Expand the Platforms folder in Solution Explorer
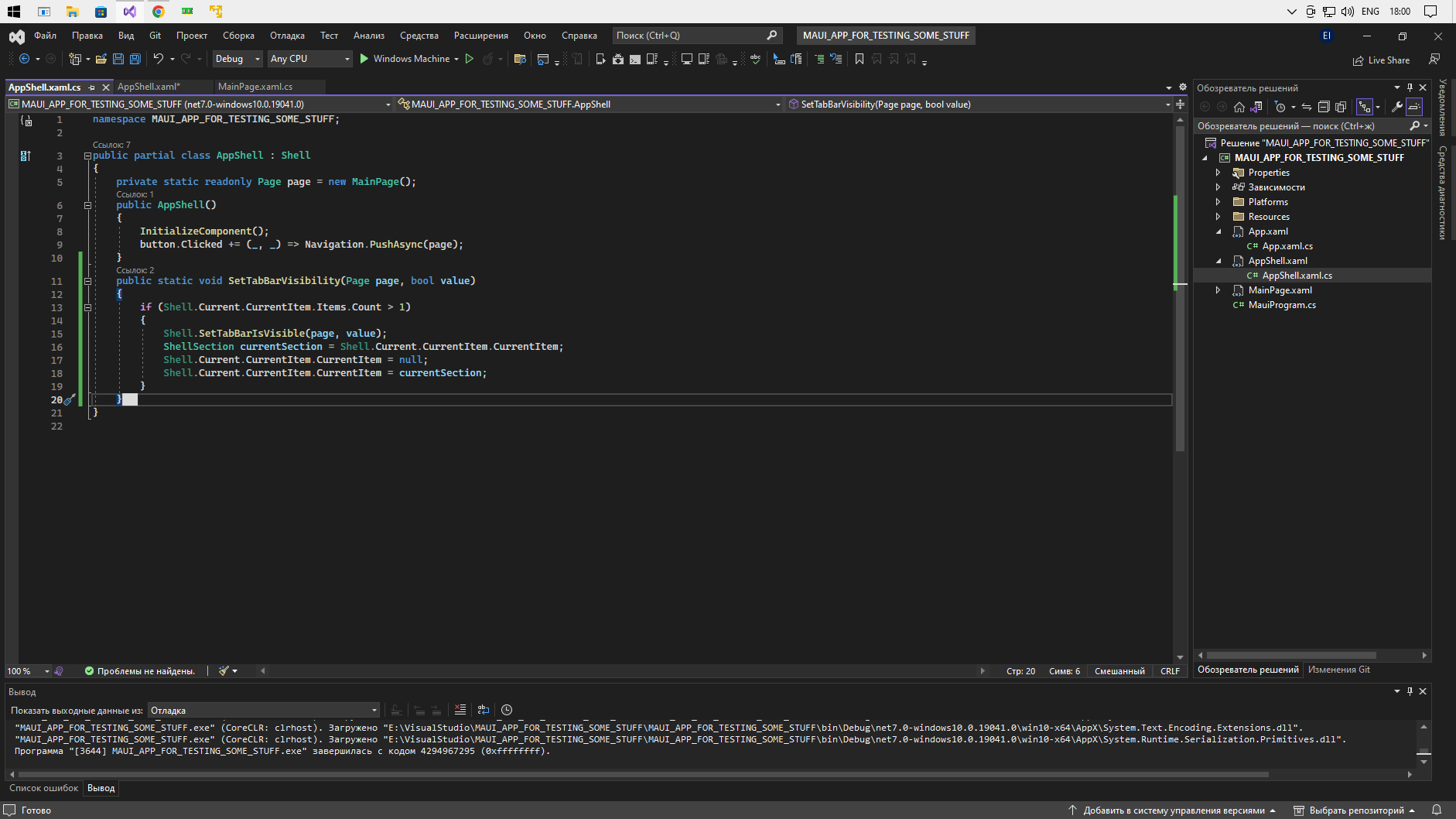This screenshot has height=819, width=1456. [x=1218, y=201]
